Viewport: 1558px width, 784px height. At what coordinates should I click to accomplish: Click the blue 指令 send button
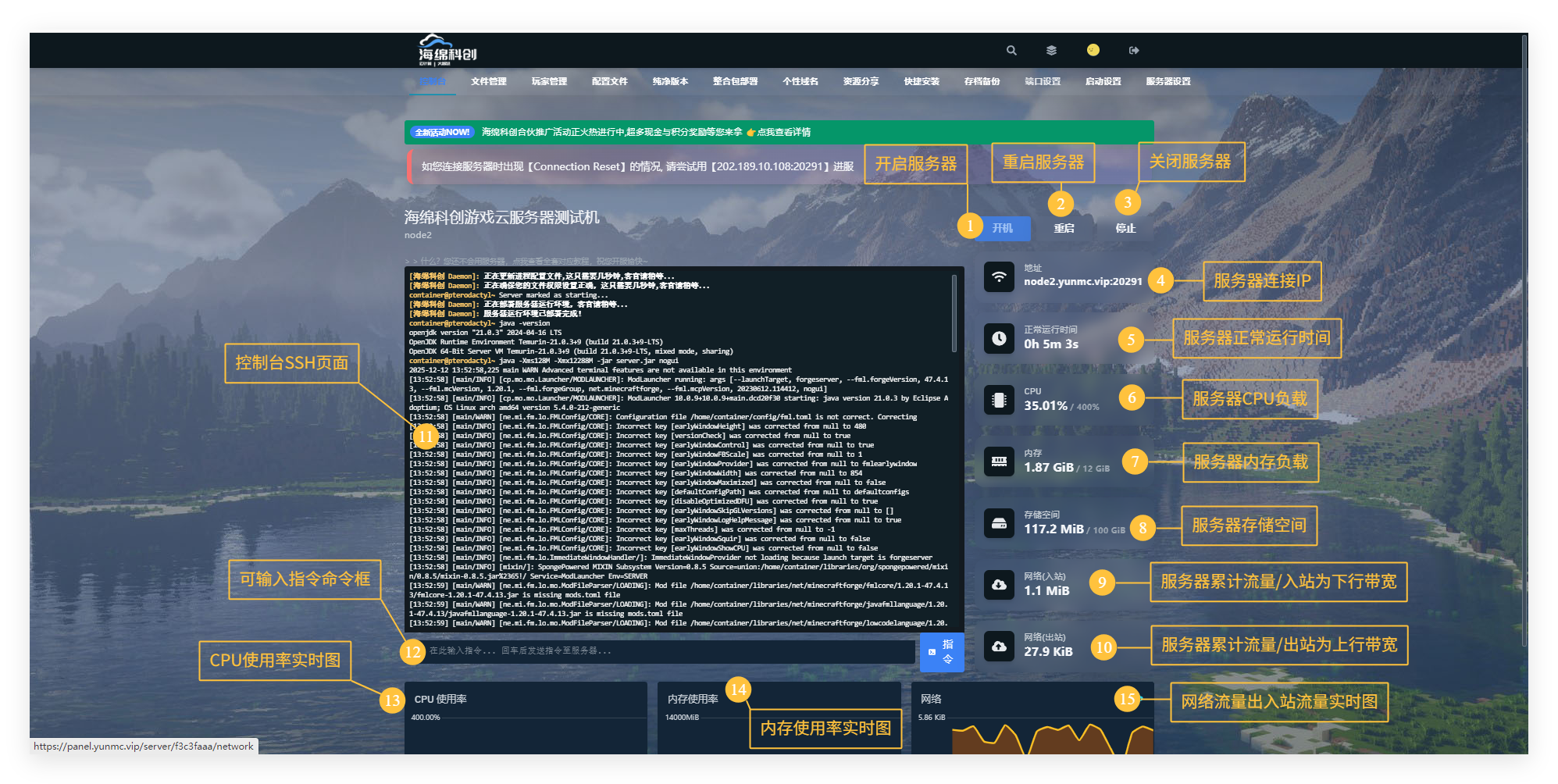point(942,652)
